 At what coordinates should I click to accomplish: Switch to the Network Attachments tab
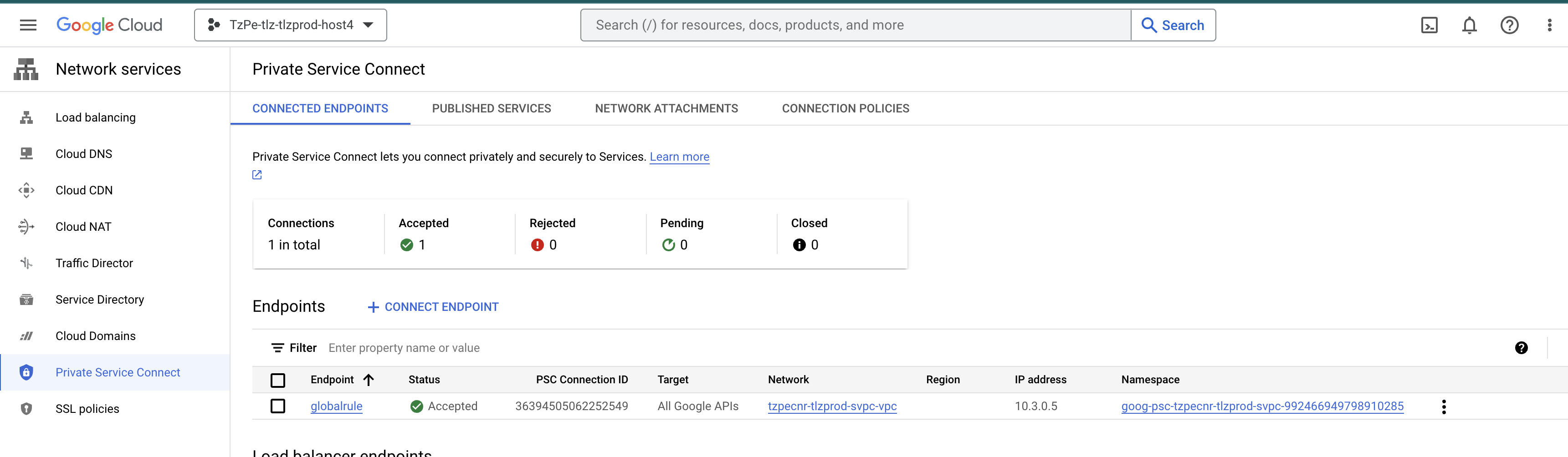[666, 108]
